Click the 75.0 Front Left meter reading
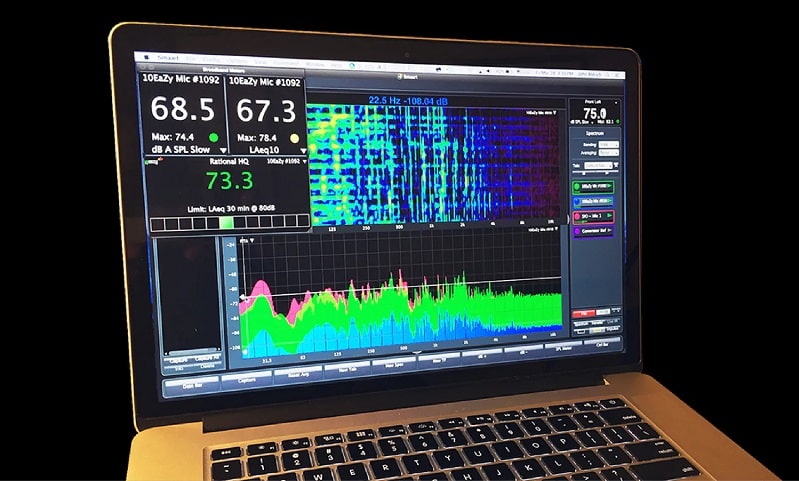The width and height of the screenshot is (799, 481). [595, 113]
